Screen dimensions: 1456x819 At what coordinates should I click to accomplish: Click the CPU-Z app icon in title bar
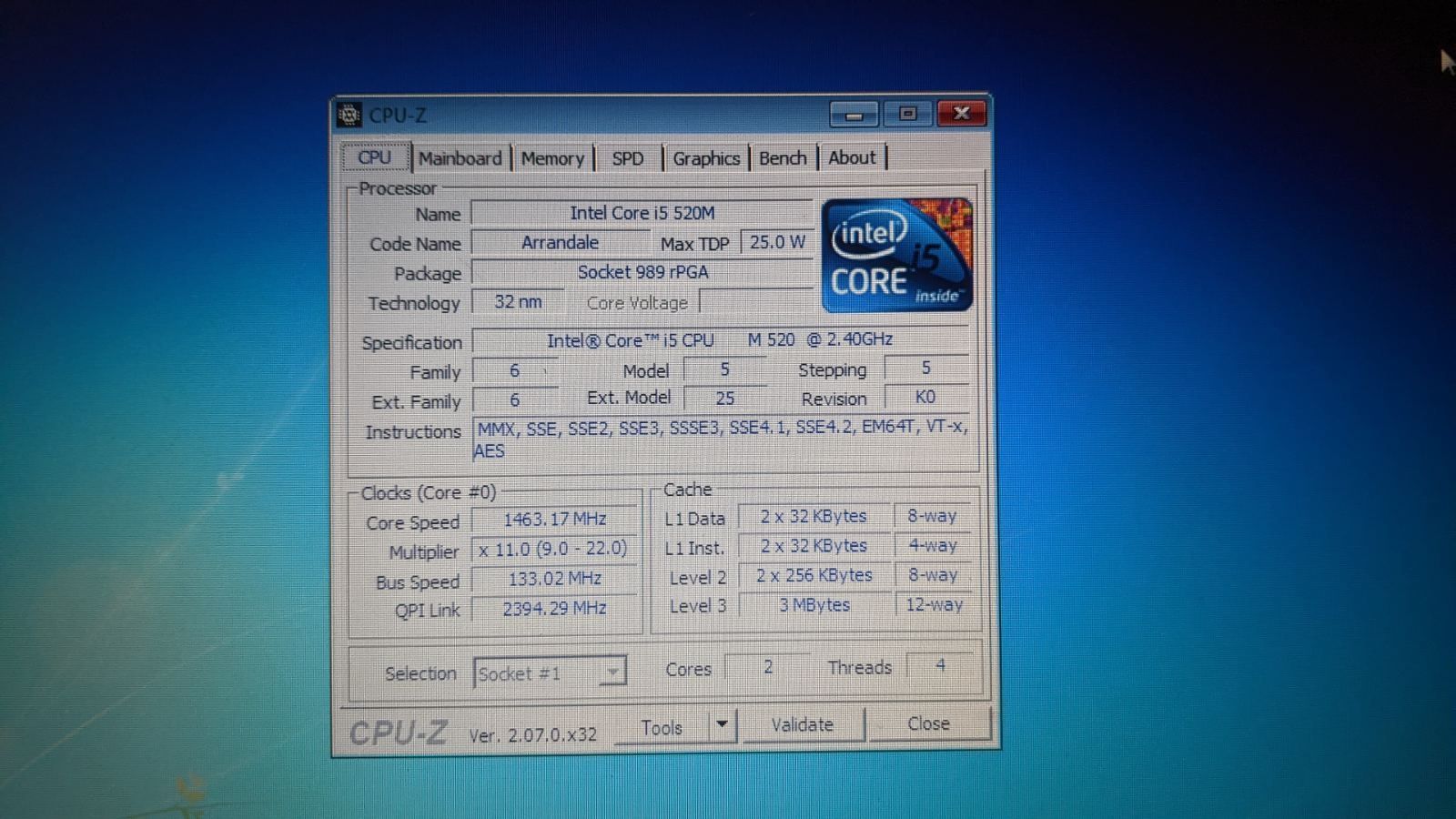pos(349,116)
